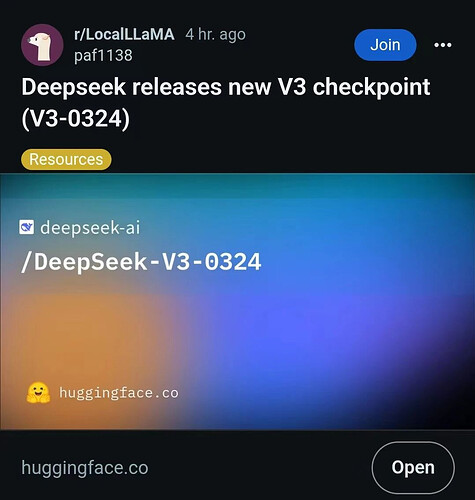
Task: Select the /DeepSeek-V3-0324 model name
Action: 141,262
